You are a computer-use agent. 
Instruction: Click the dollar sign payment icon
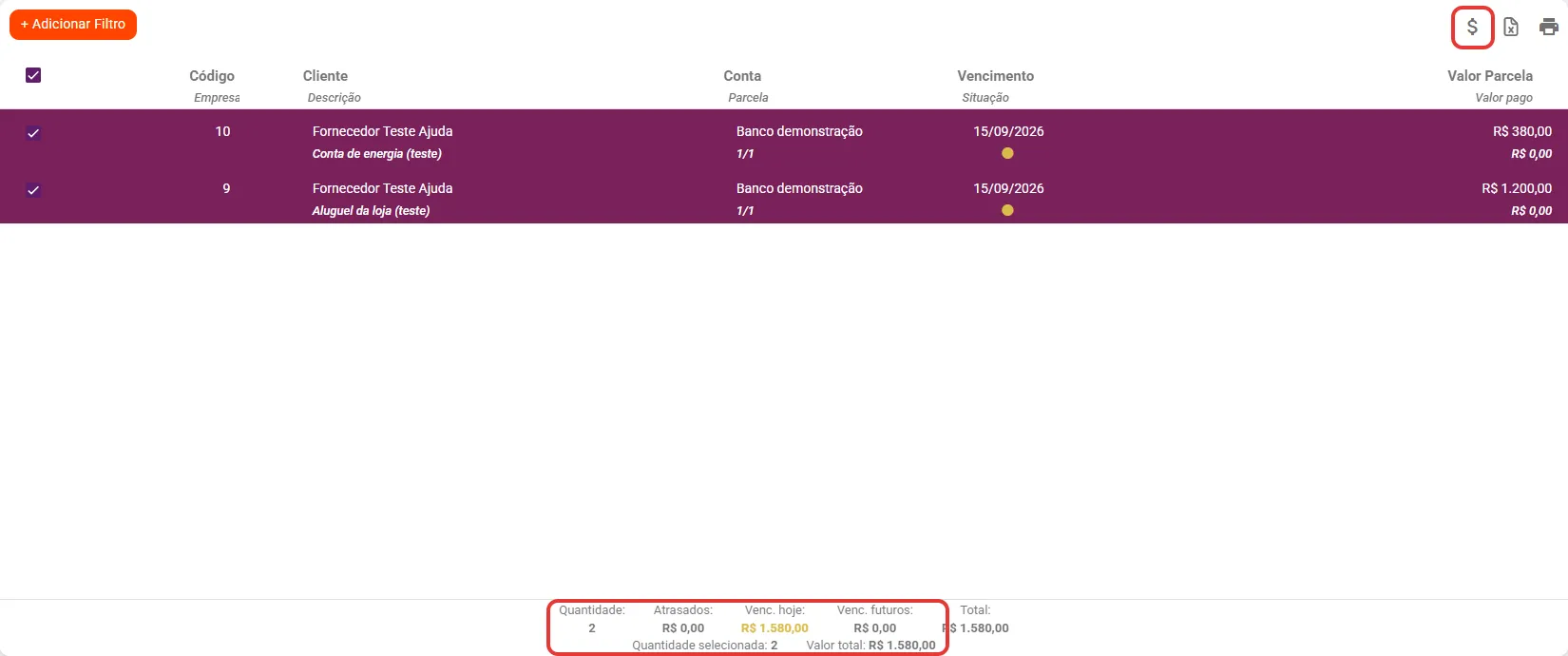(x=1472, y=27)
